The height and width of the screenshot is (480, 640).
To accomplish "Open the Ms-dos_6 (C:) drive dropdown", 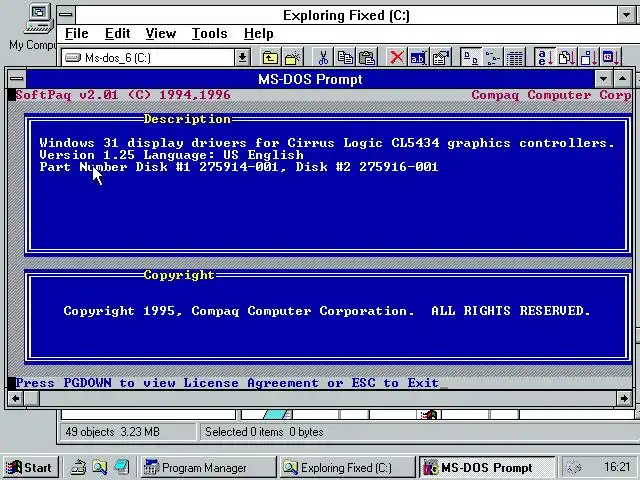I will click(242, 58).
